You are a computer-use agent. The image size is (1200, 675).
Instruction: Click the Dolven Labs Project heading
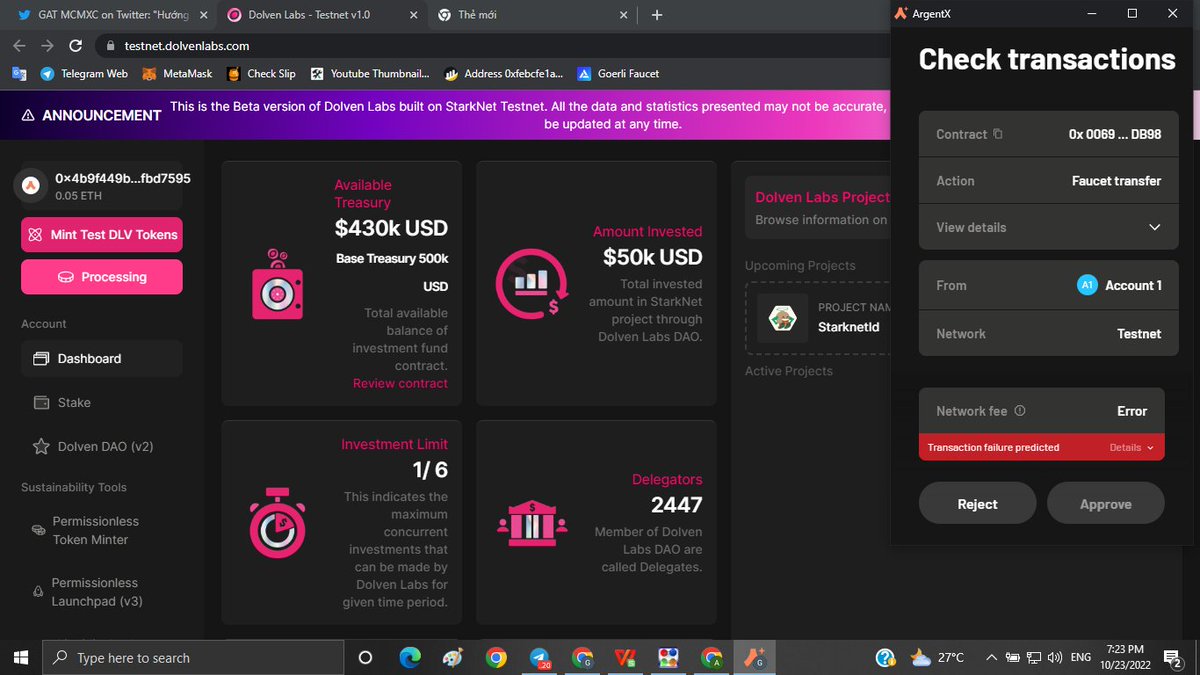(822, 197)
